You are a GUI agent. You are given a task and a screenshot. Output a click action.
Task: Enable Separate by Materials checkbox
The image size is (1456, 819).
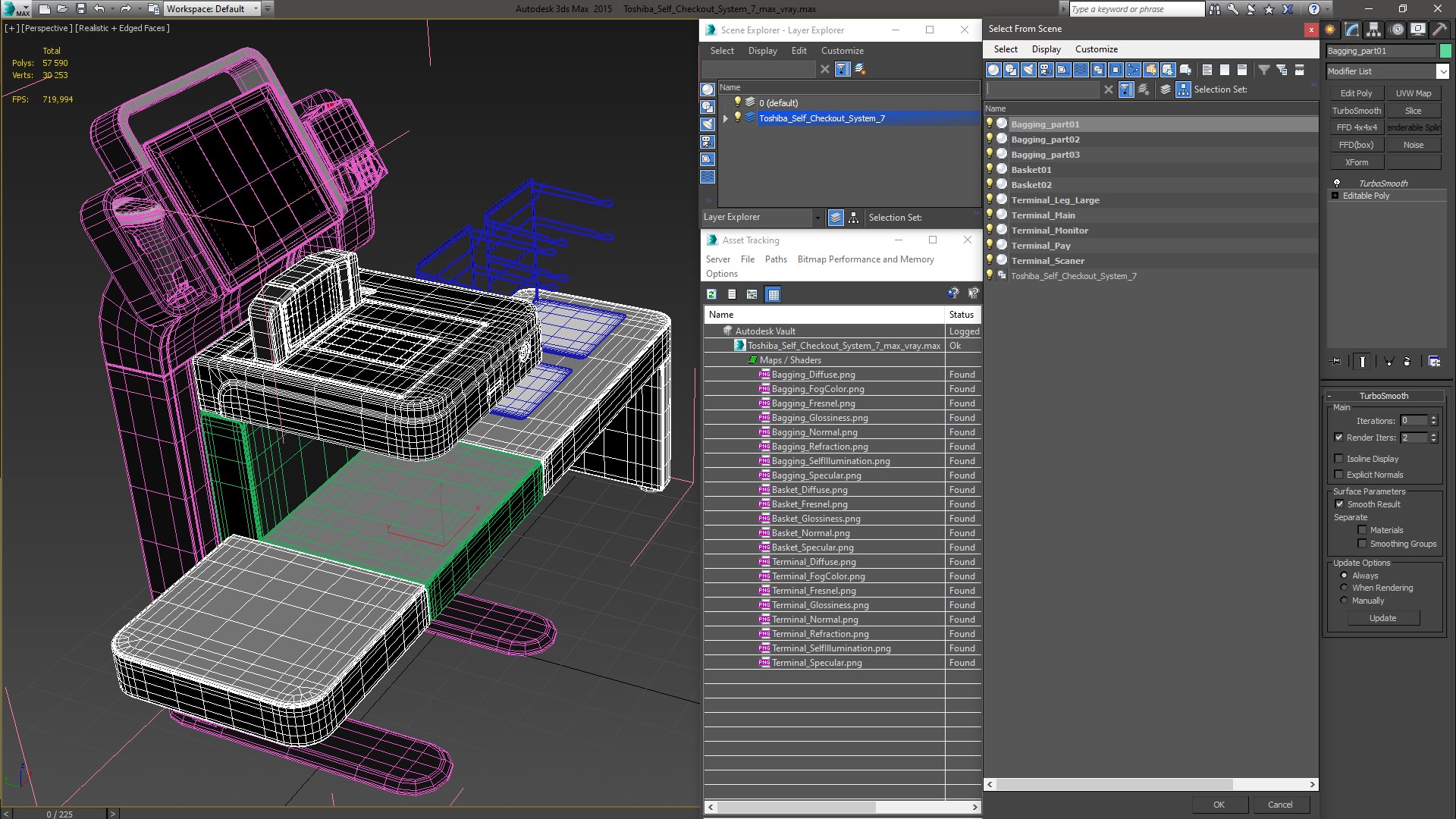coord(1362,530)
